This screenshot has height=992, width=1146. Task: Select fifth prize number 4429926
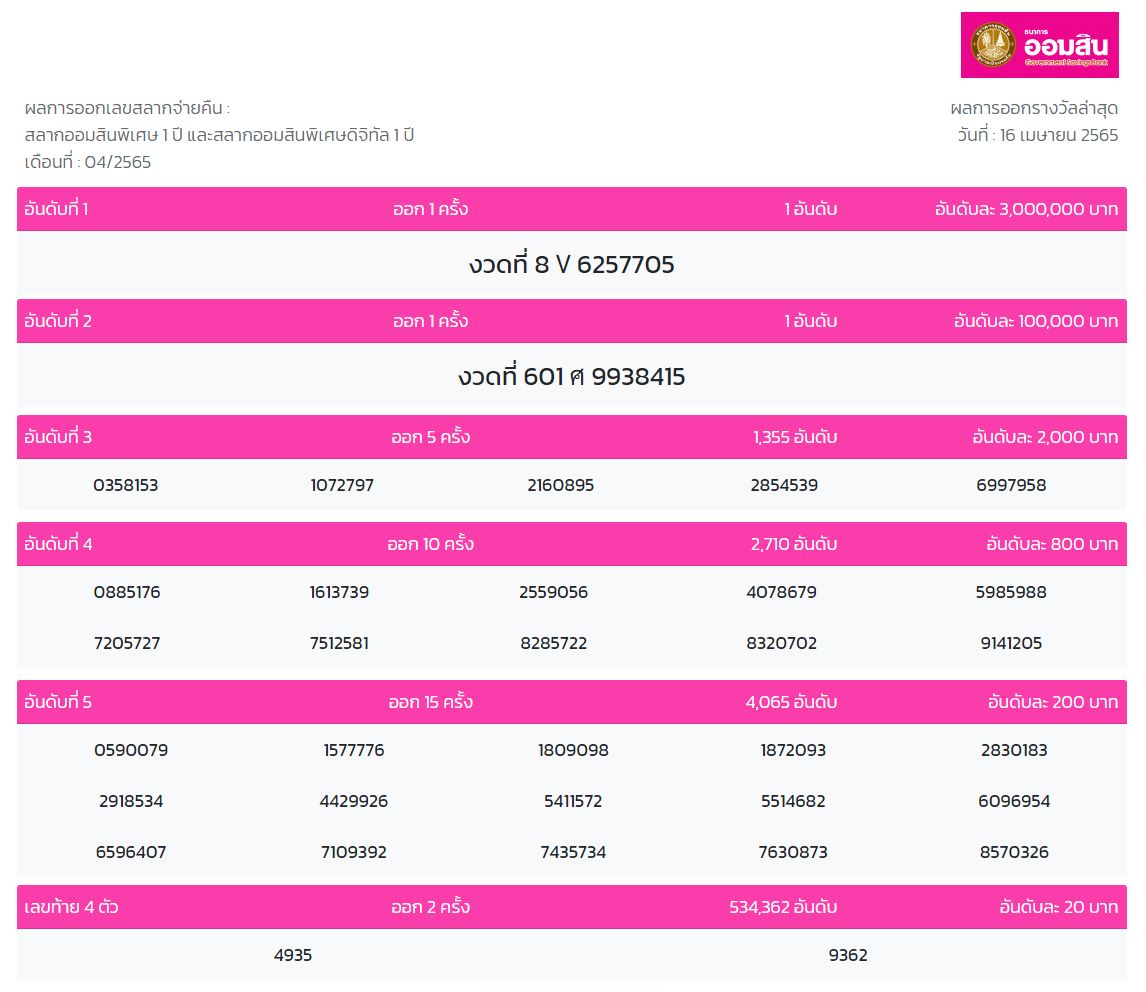coord(354,801)
